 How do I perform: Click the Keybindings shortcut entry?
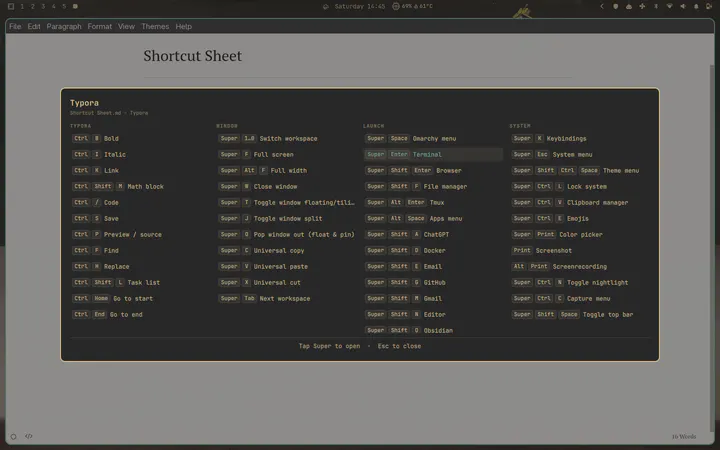549,139
